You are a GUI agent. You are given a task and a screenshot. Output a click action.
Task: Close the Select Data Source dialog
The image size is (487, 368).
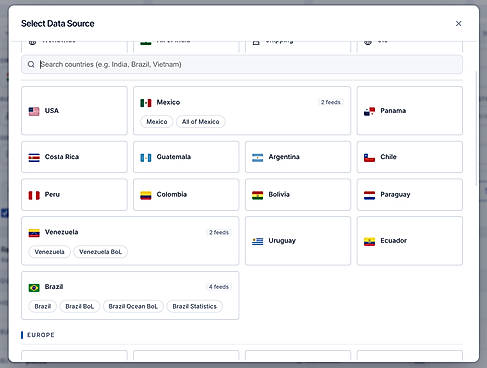click(458, 23)
